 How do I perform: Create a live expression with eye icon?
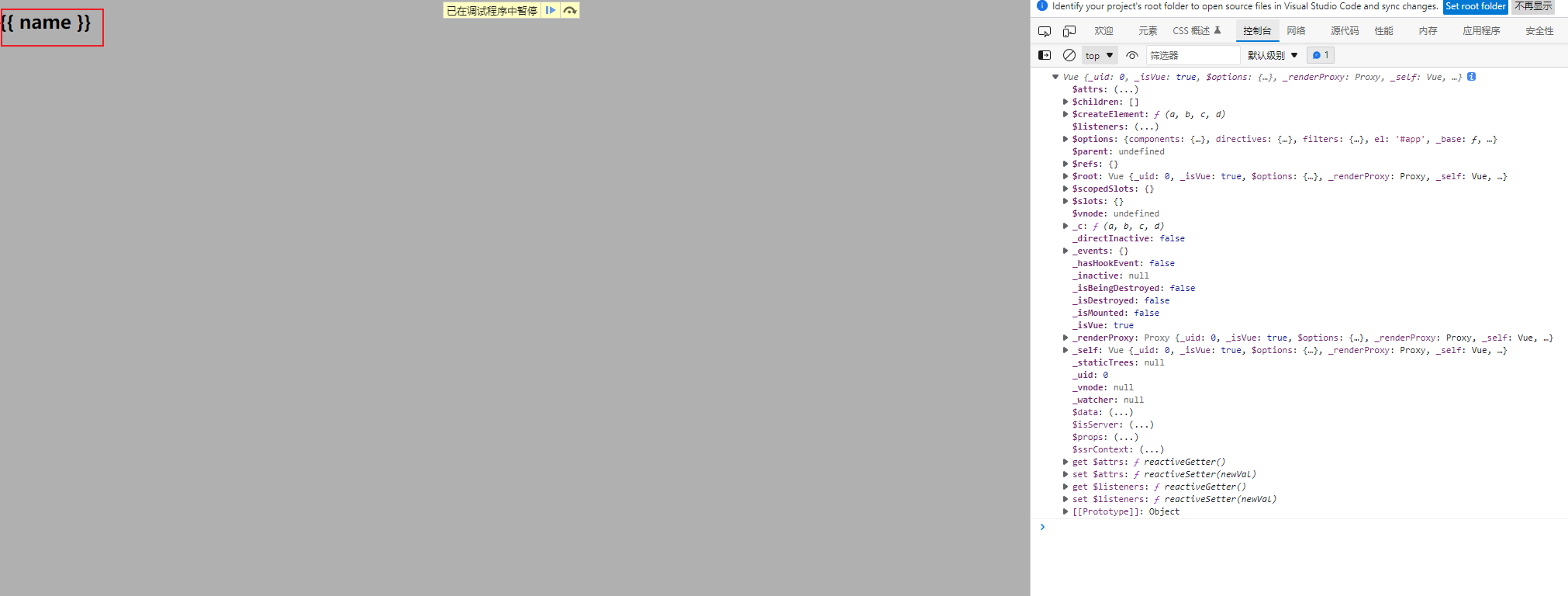click(x=1132, y=55)
